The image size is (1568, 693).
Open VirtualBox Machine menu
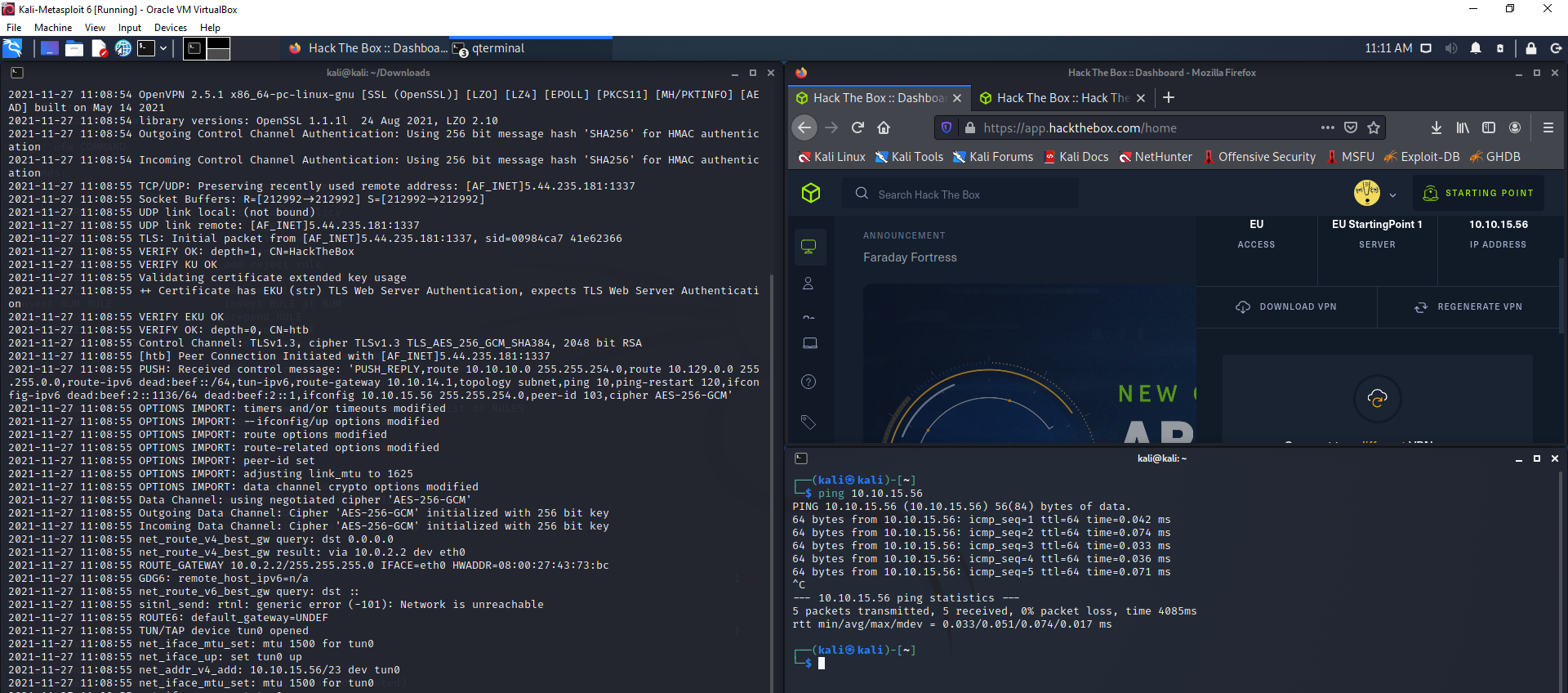coord(53,28)
